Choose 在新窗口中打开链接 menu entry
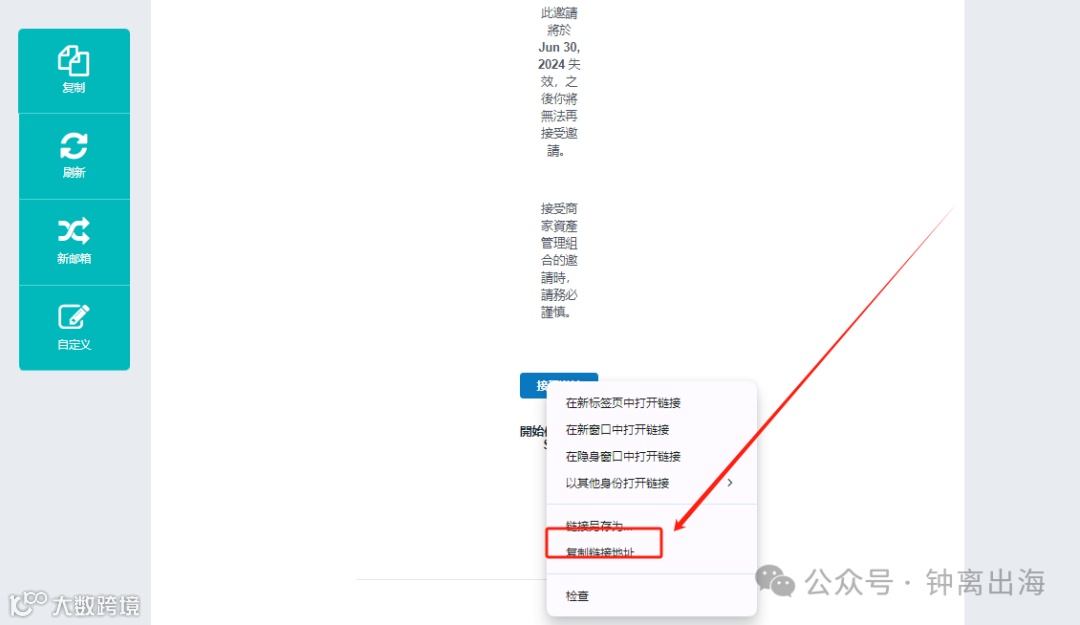Image resolution: width=1080 pixels, height=625 pixels. pos(617,430)
